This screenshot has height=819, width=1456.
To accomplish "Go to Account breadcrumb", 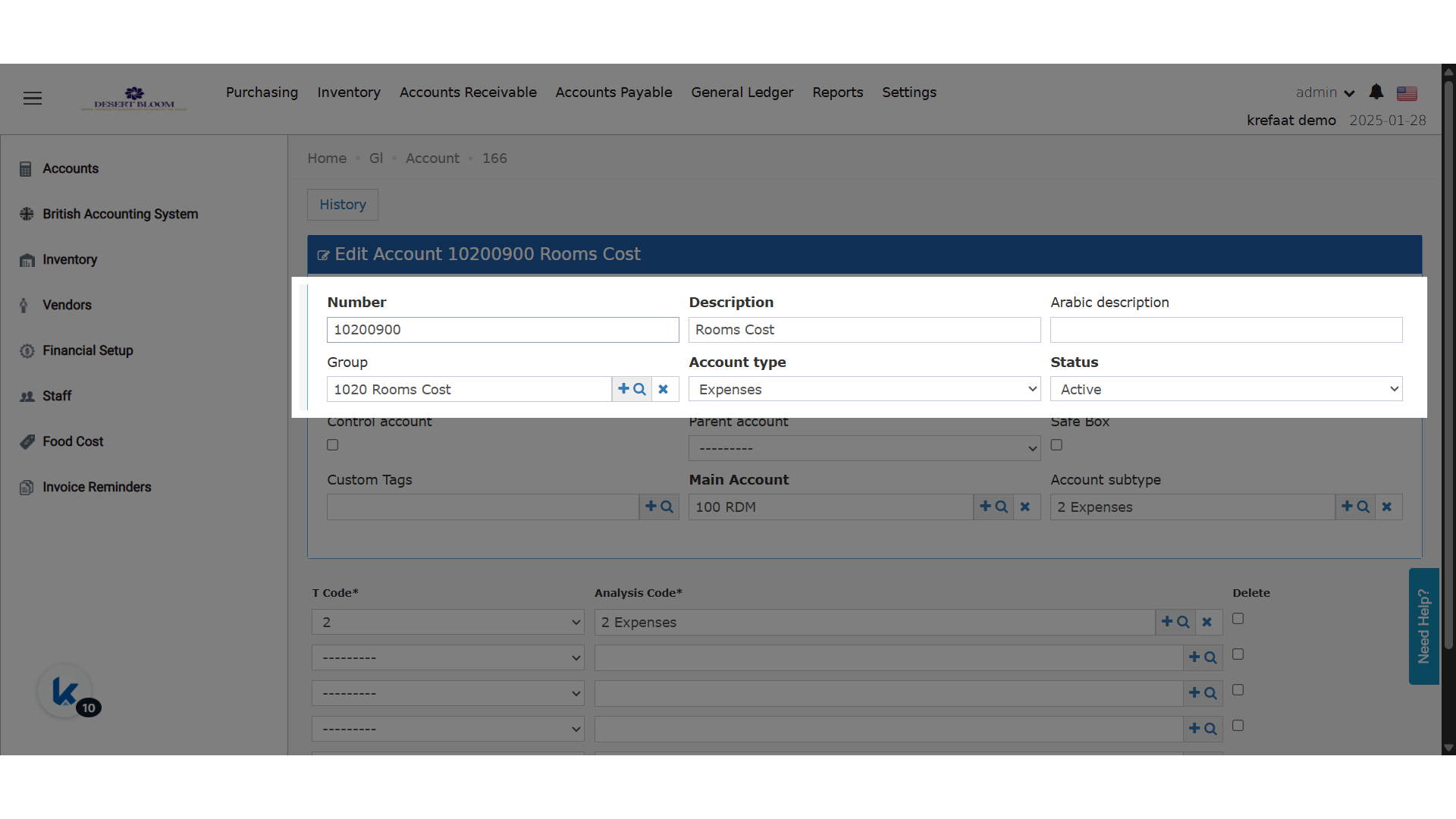I will [x=432, y=158].
